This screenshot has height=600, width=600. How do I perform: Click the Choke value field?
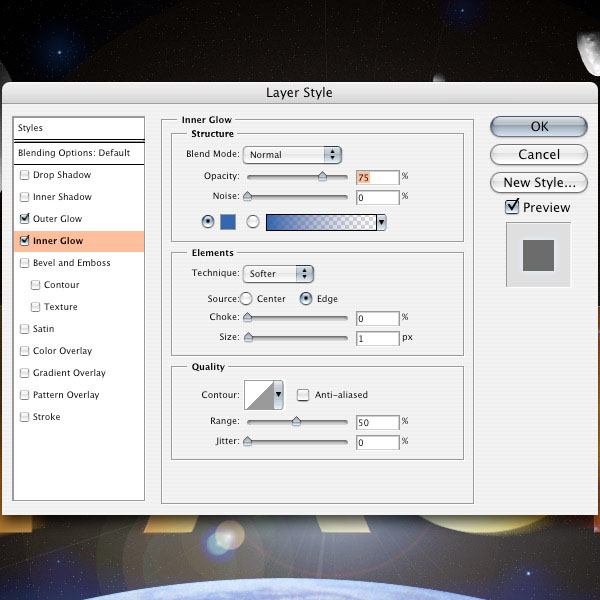(378, 318)
